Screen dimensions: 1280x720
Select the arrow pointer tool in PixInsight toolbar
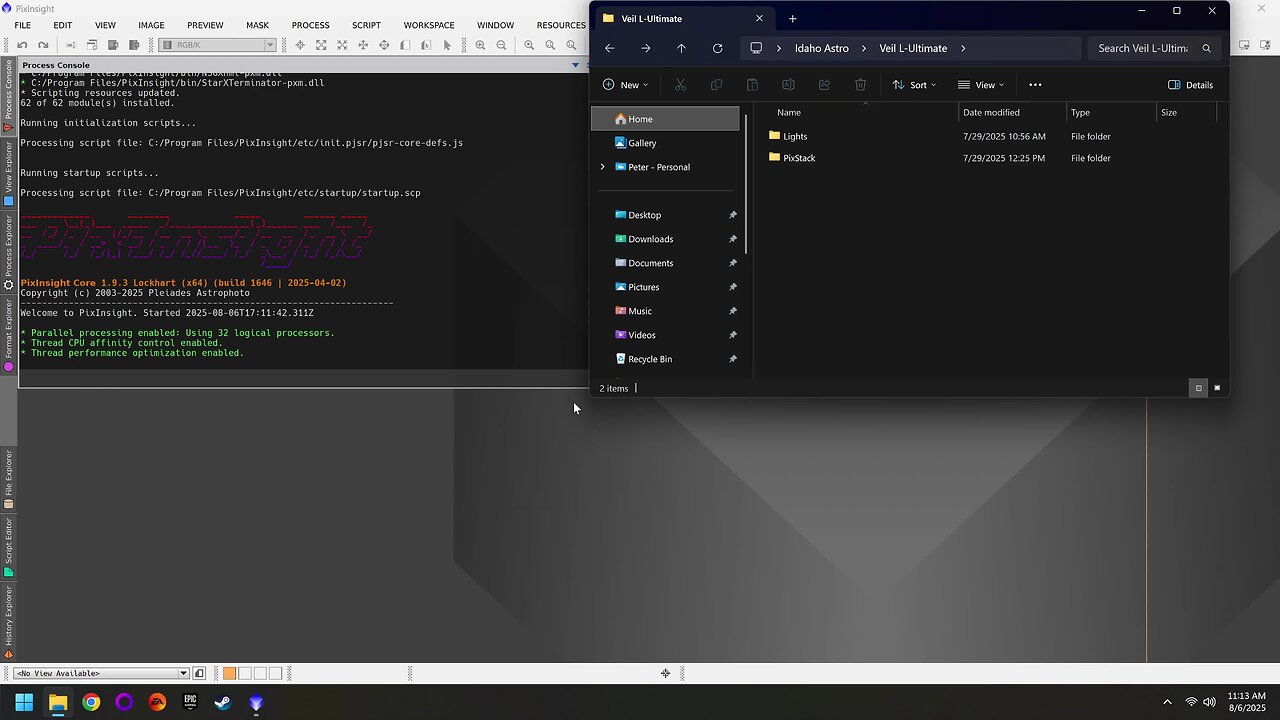[447, 45]
